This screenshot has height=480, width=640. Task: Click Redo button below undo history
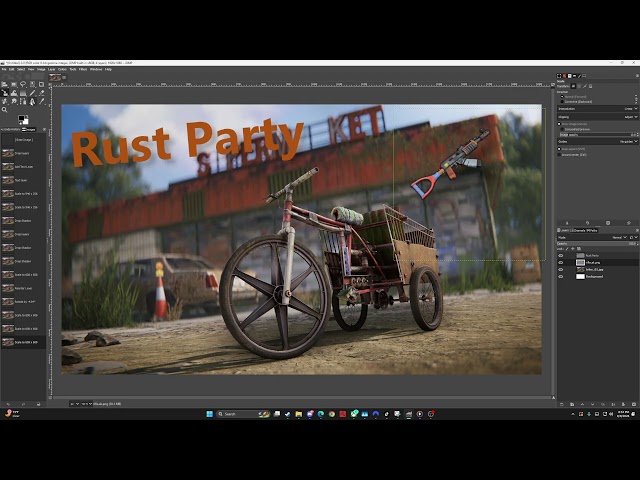click(23, 404)
